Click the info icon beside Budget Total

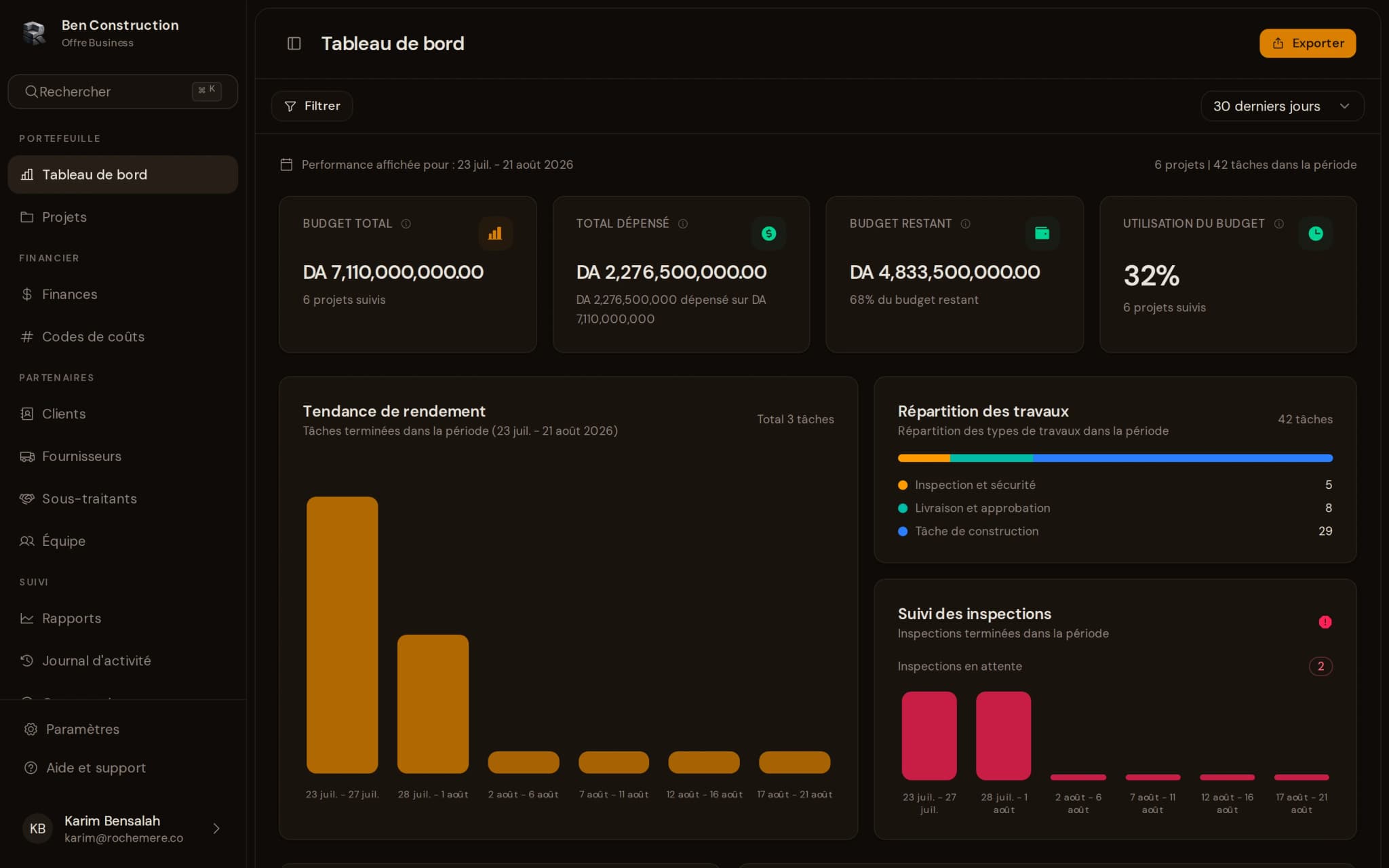[406, 224]
